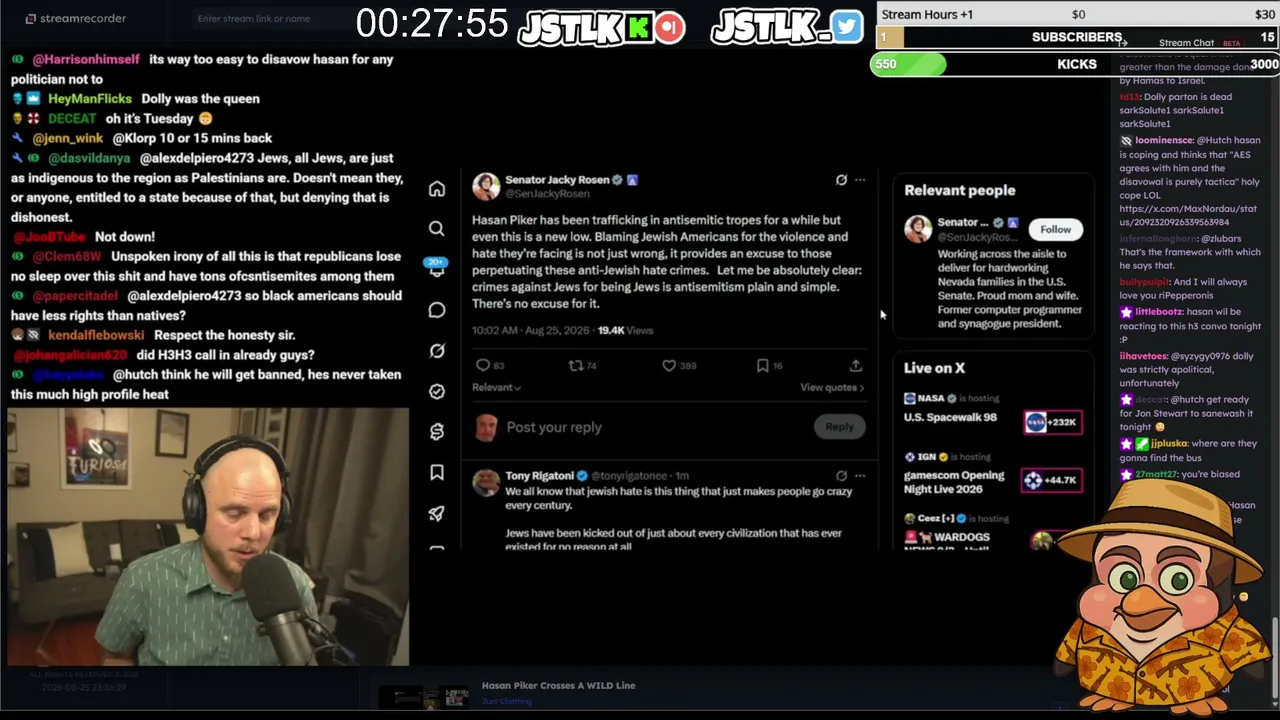
Task: Click Tony Rigatoni's profile avatar
Action: [486, 483]
